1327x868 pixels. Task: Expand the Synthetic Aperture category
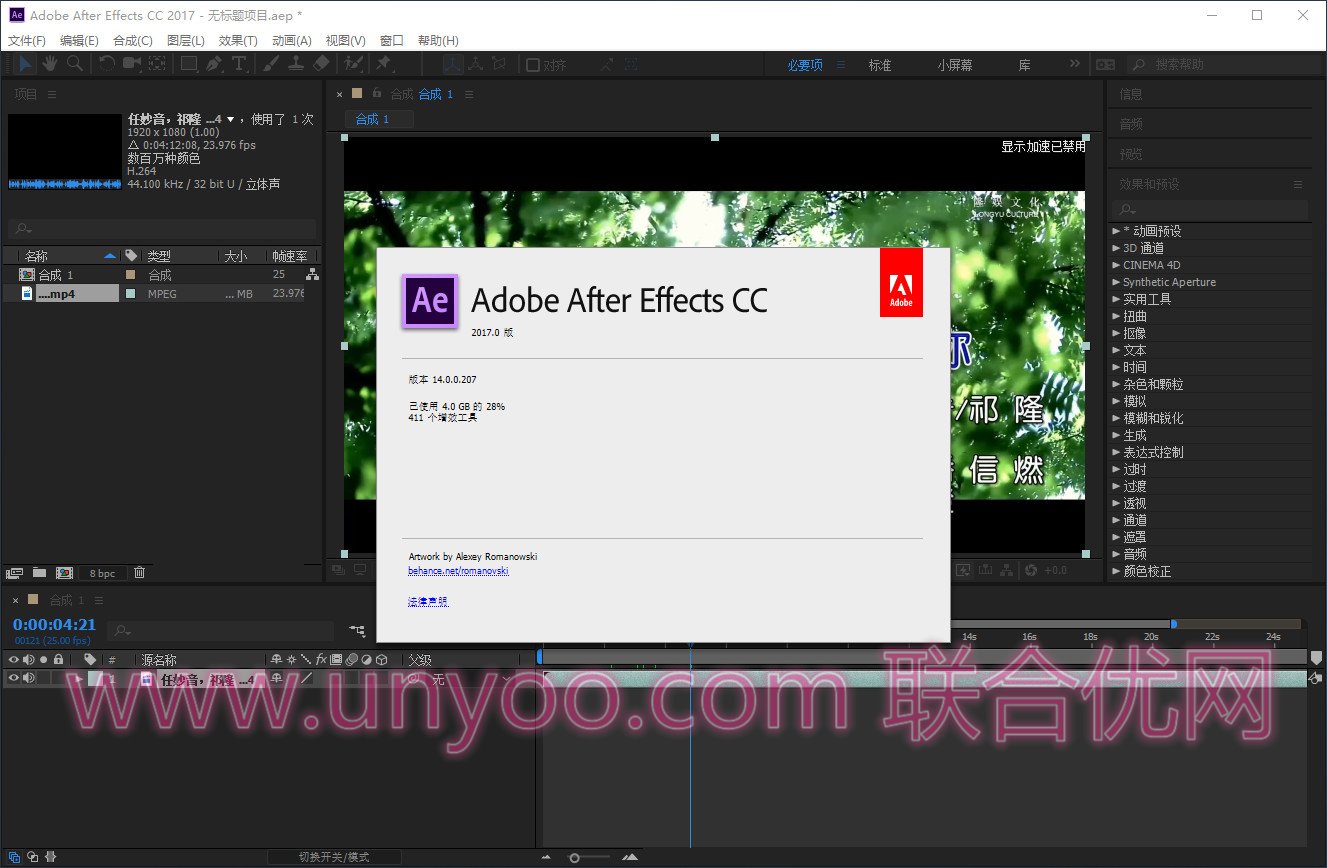pyautogui.click(x=1116, y=282)
